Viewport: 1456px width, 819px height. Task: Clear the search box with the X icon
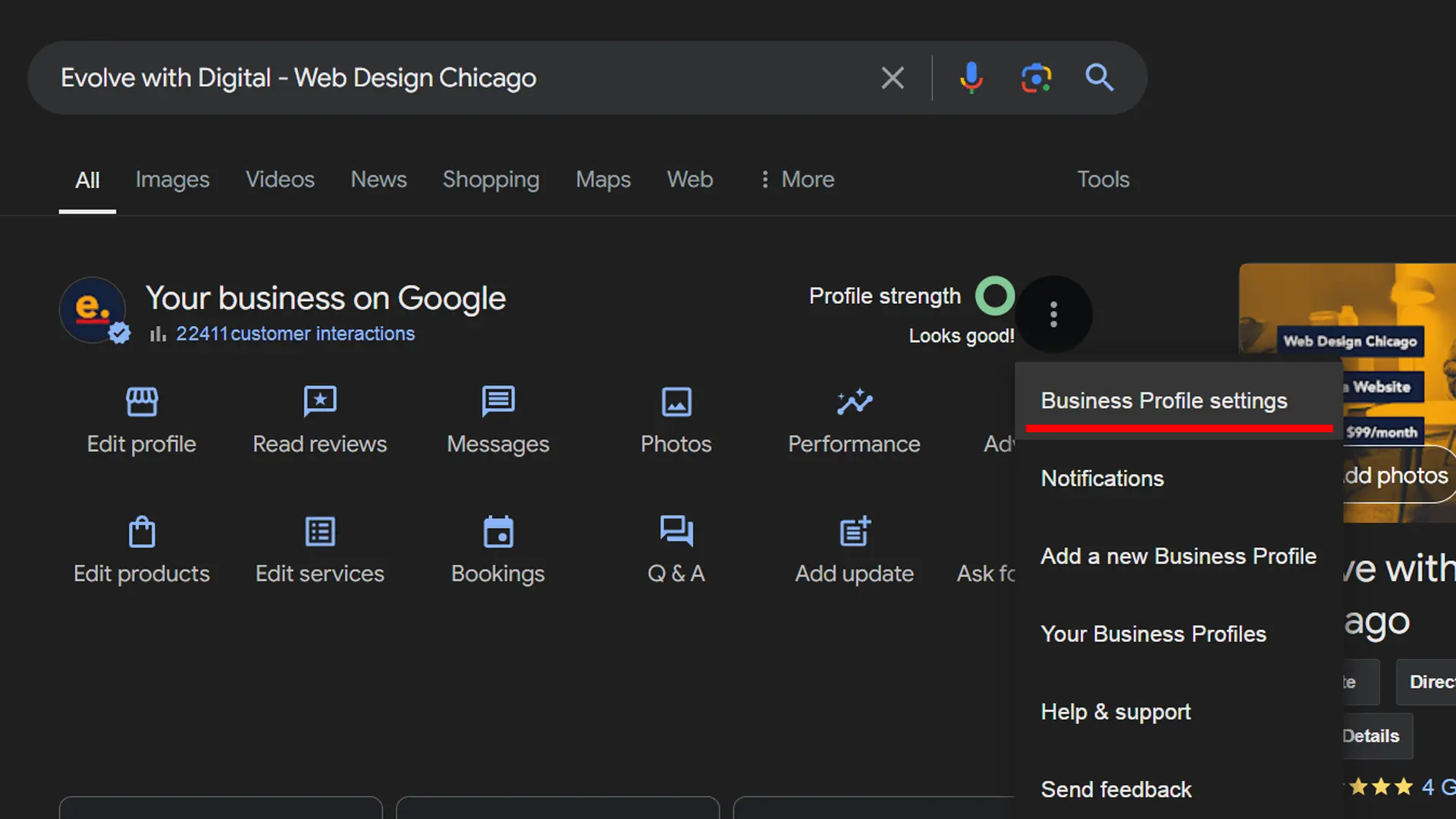pos(893,77)
